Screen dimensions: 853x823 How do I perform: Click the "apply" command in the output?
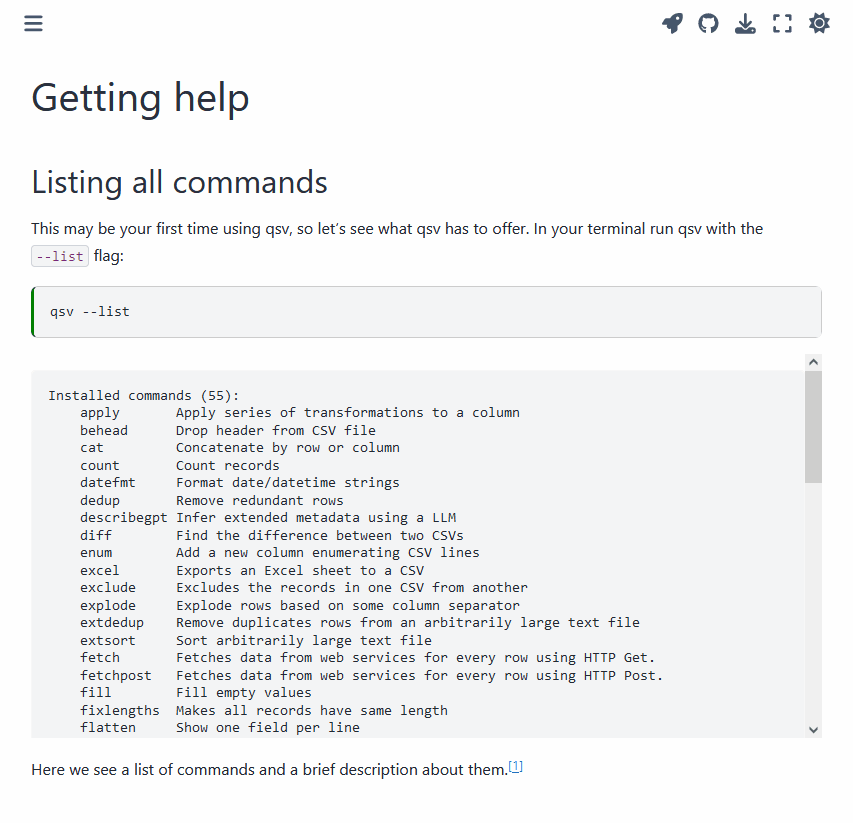click(x=100, y=412)
